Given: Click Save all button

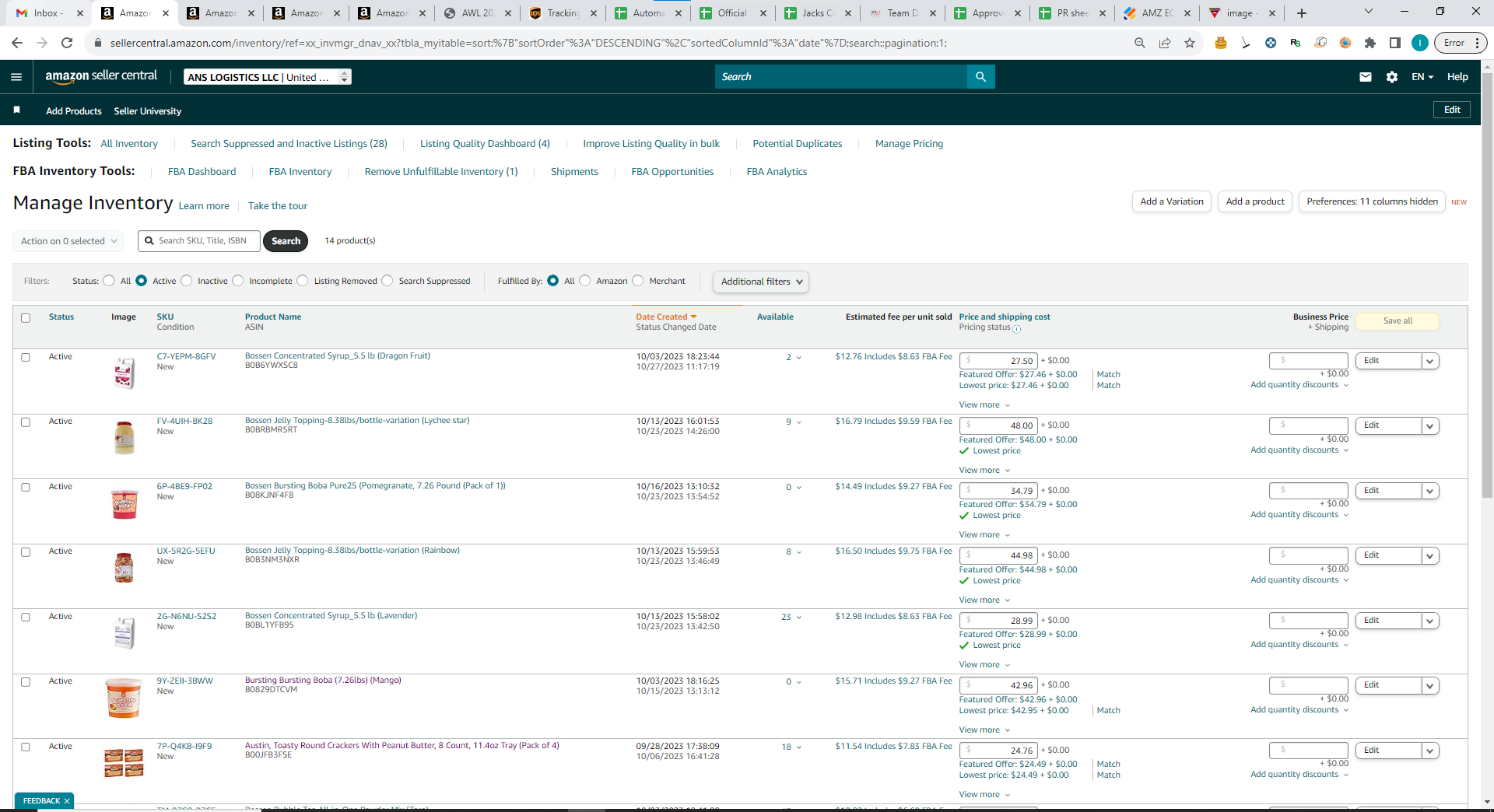Looking at the screenshot, I should click(1398, 321).
